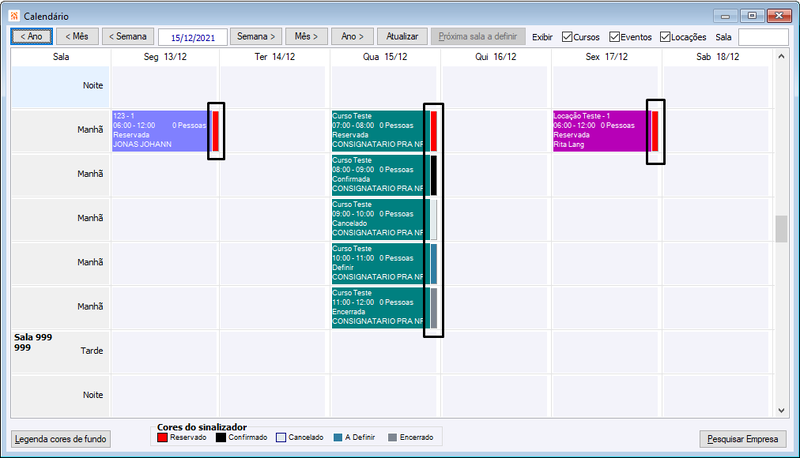Click red status marker on JONAS JOHANN booking
Image resolution: width=800 pixels, height=458 pixels.
[x=216, y=131]
